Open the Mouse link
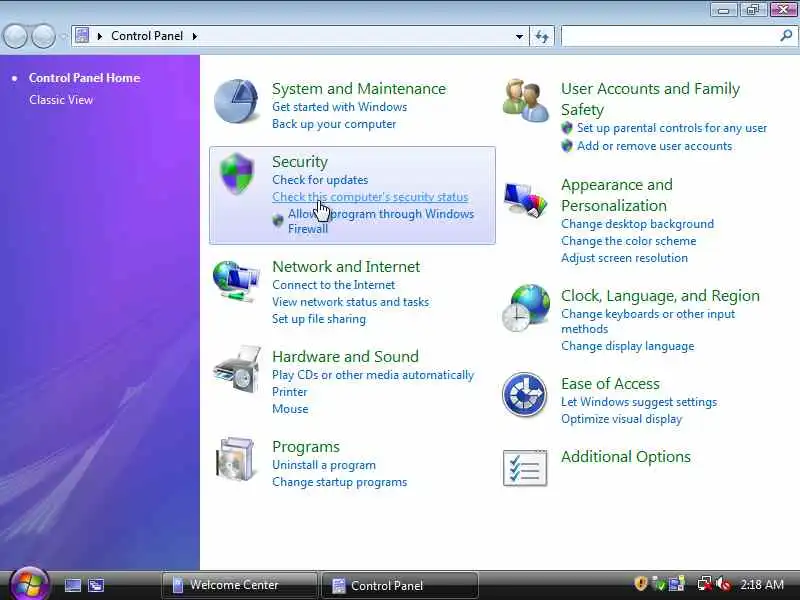Screen dimensions: 800x600 click(x=290, y=409)
